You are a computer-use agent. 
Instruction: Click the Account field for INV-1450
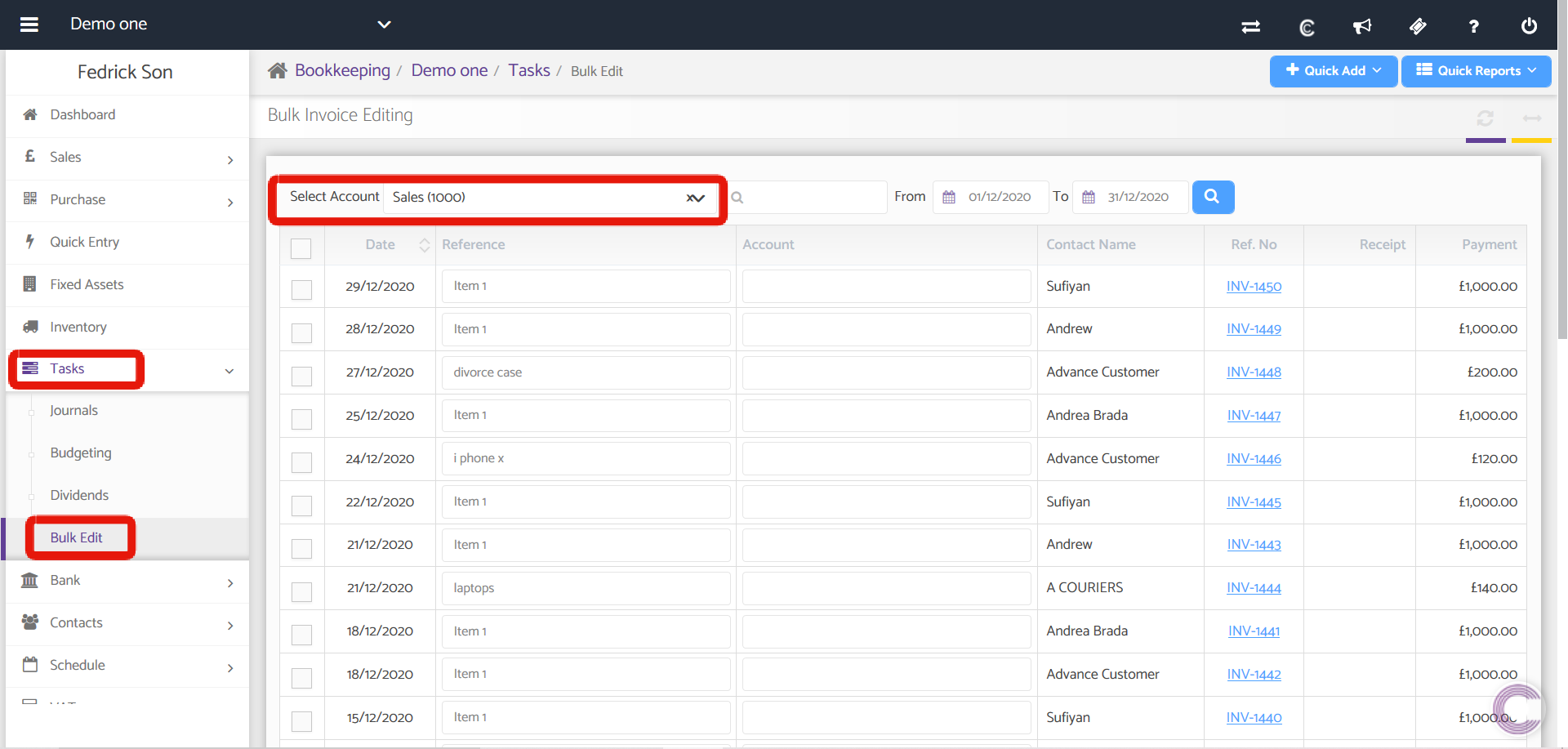click(886, 286)
